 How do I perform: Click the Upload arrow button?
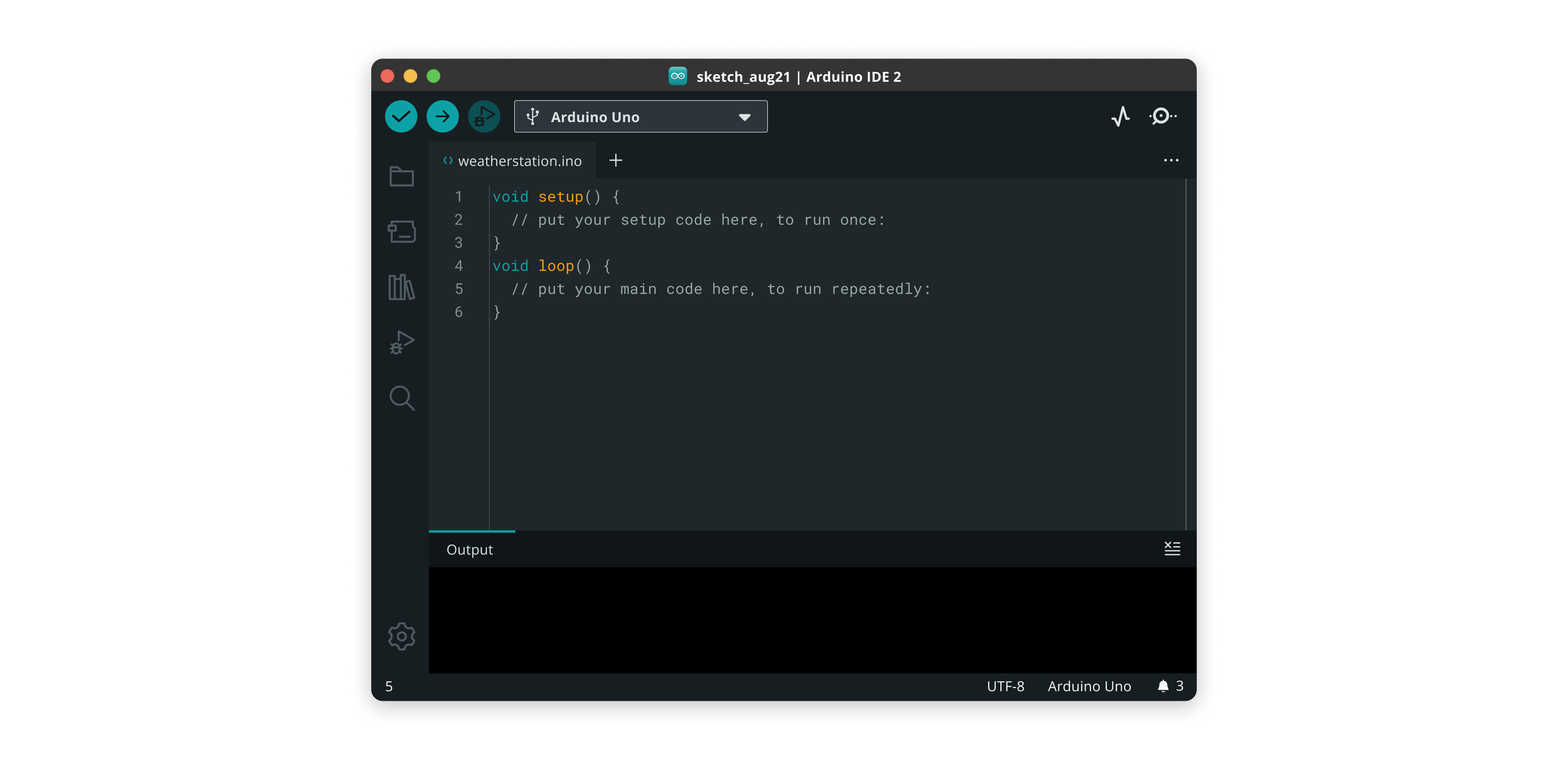pos(442,116)
